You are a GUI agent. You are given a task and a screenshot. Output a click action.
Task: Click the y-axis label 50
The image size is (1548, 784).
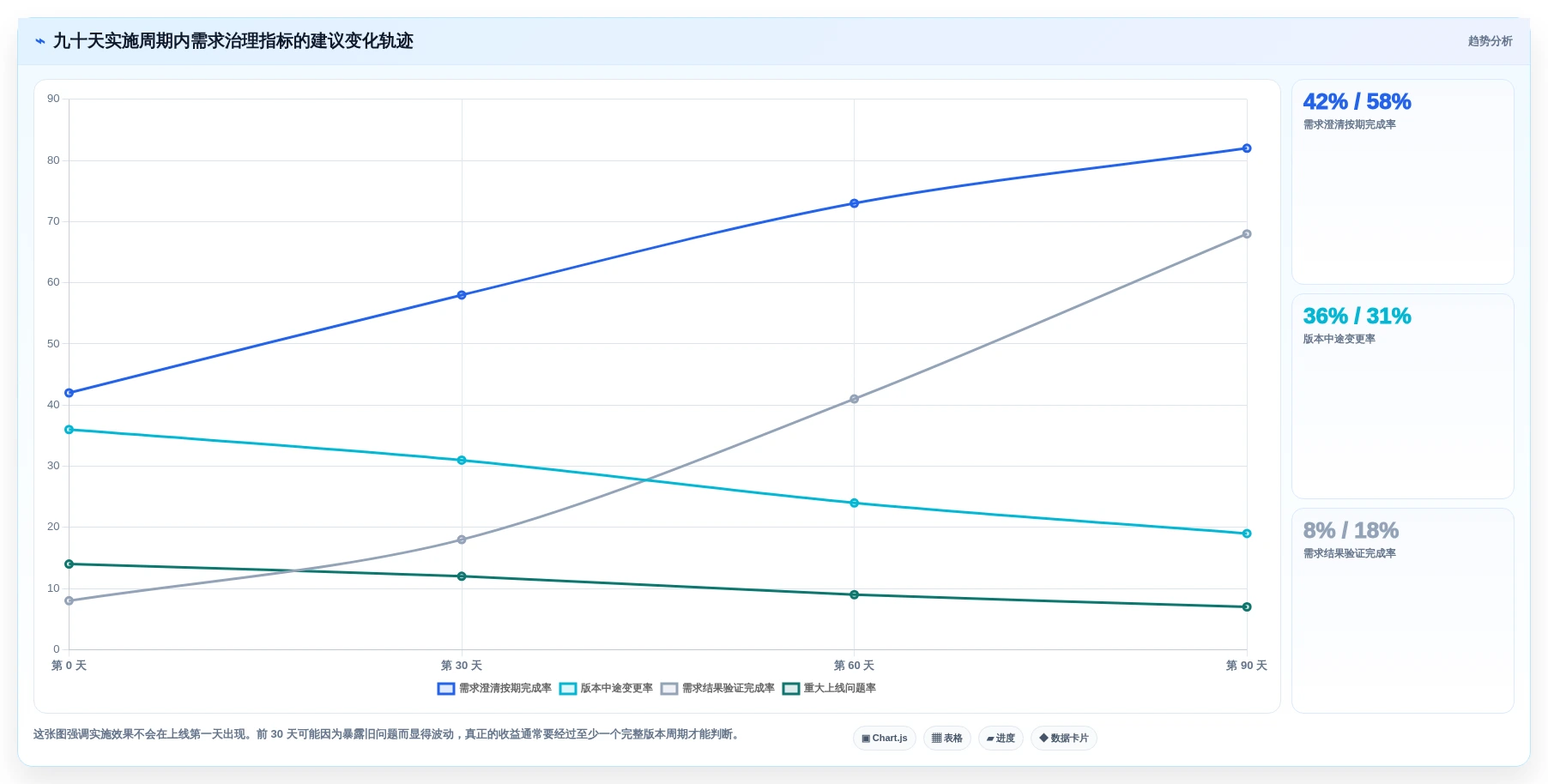point(53,344)
